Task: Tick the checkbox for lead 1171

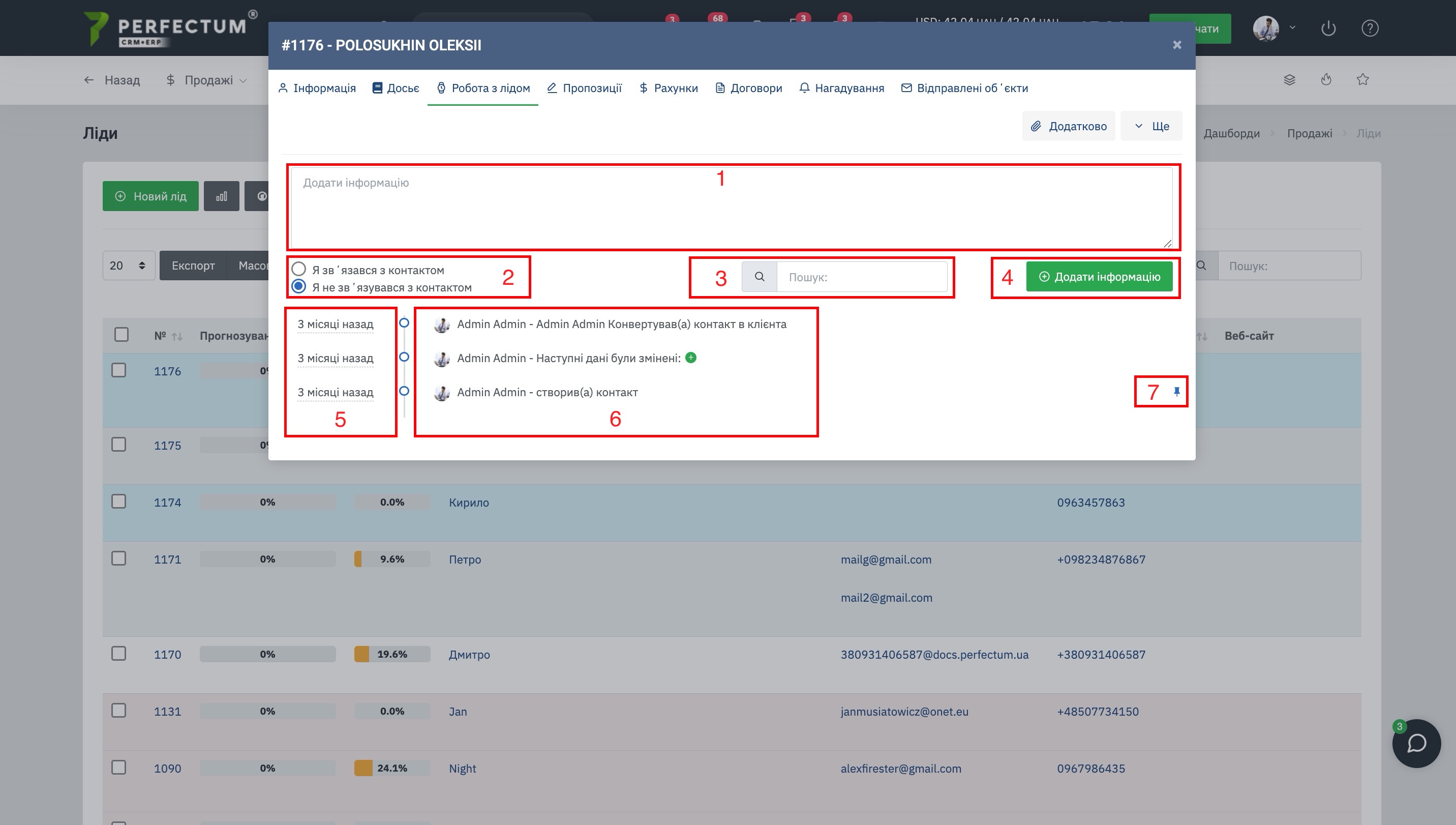Action: coord(119,558)
